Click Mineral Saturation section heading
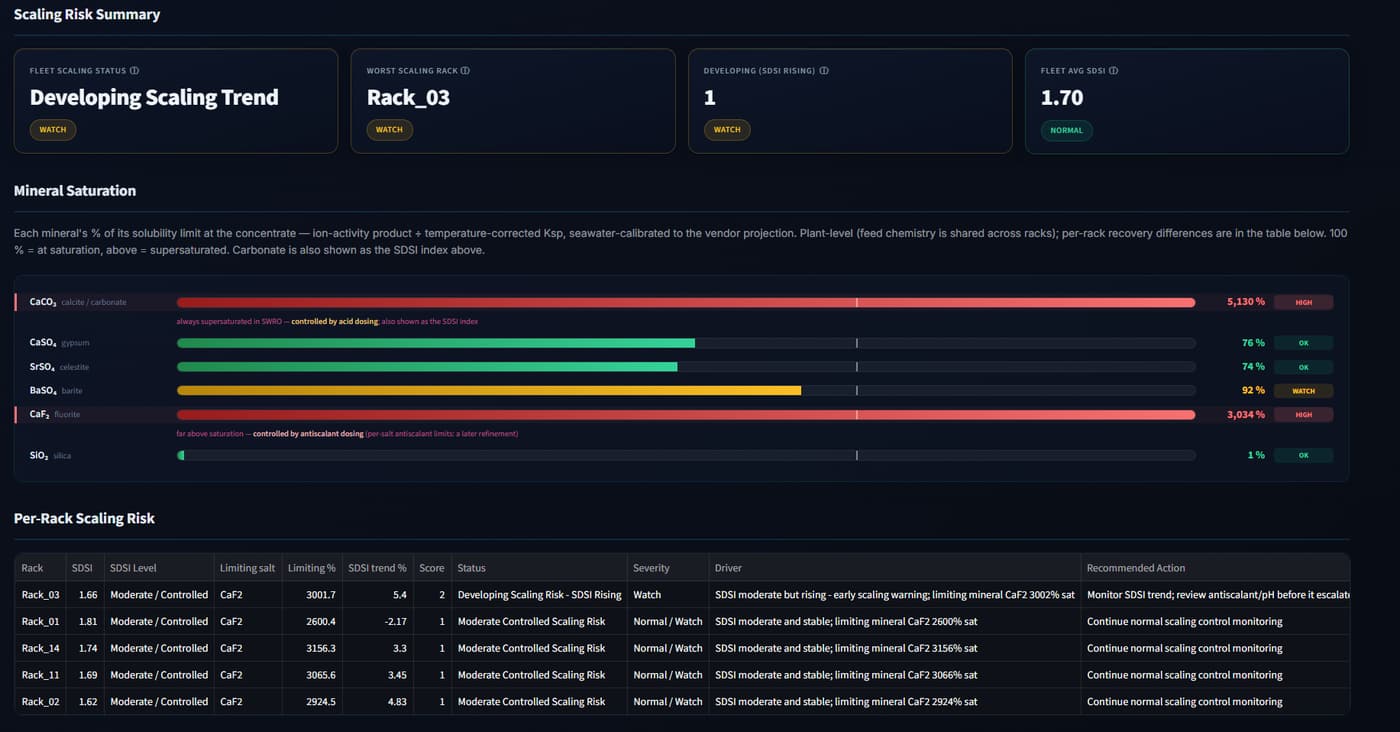The image size is (1400, 732). [x=75, y=191]
